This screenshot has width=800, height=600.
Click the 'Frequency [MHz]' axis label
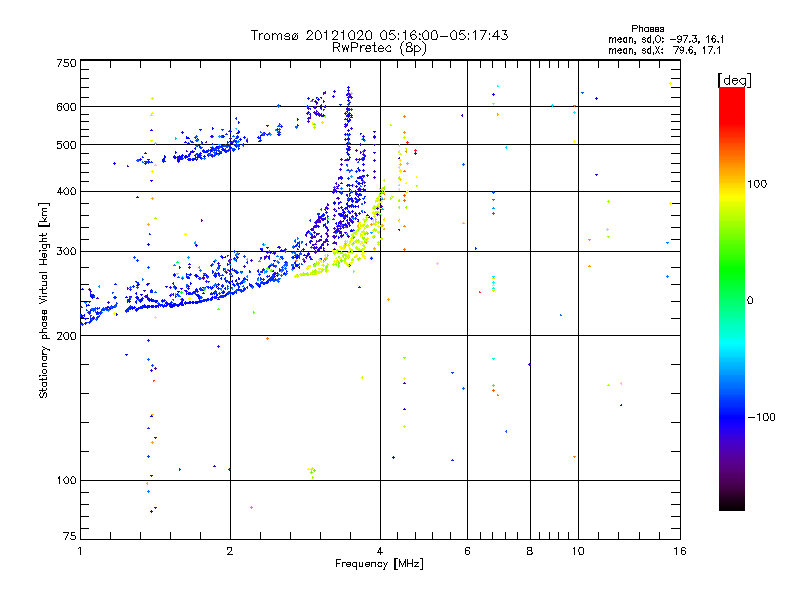tap(379, 564)
